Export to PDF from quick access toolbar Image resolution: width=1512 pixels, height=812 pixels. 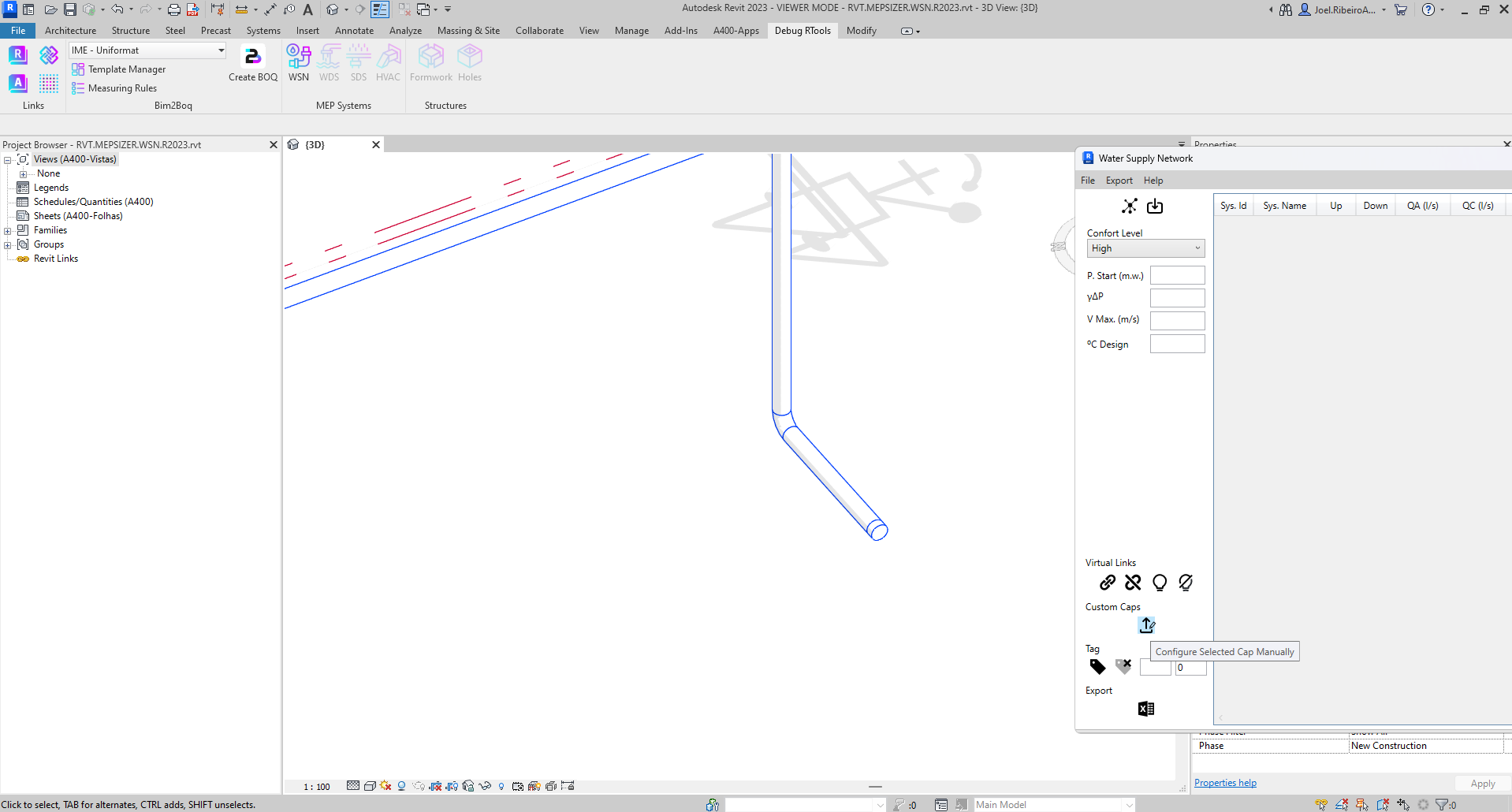(192, 9)
